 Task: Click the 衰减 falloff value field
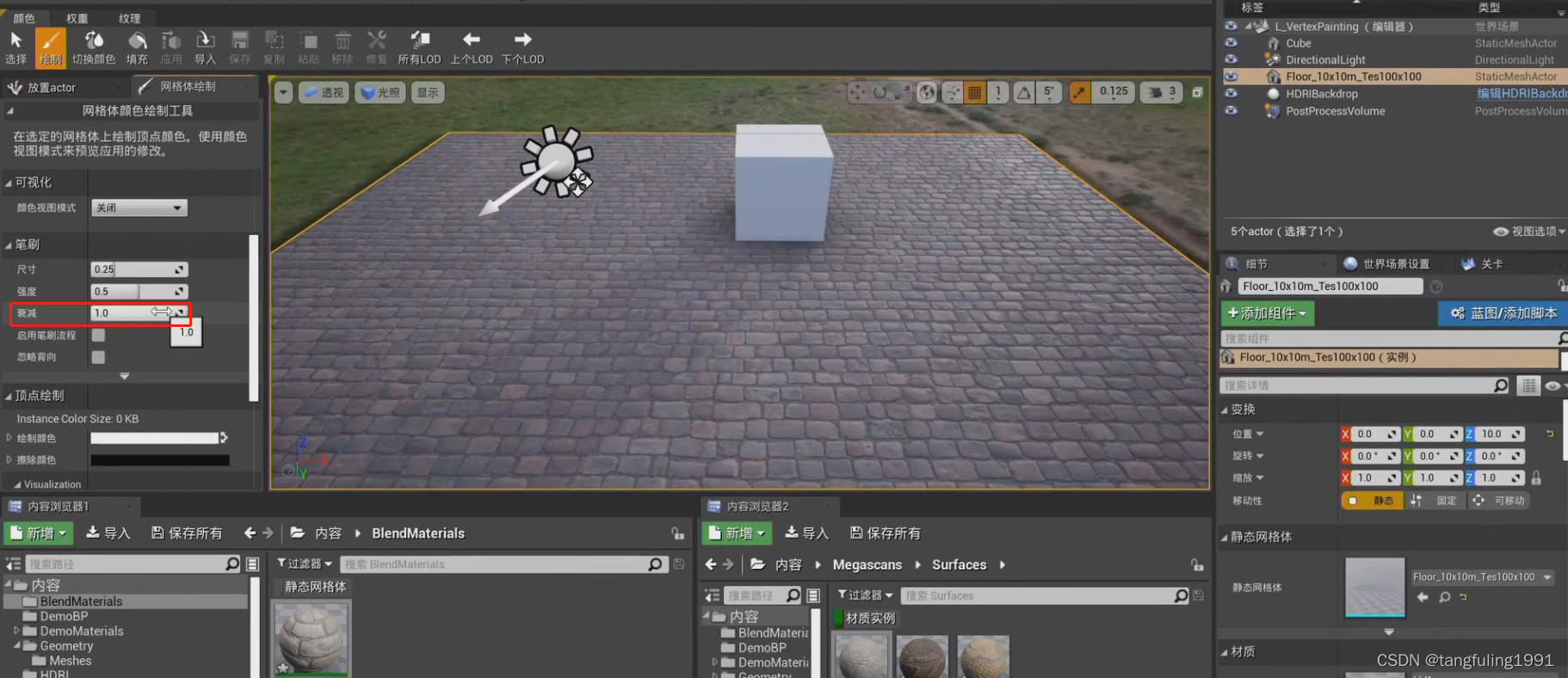139,313
